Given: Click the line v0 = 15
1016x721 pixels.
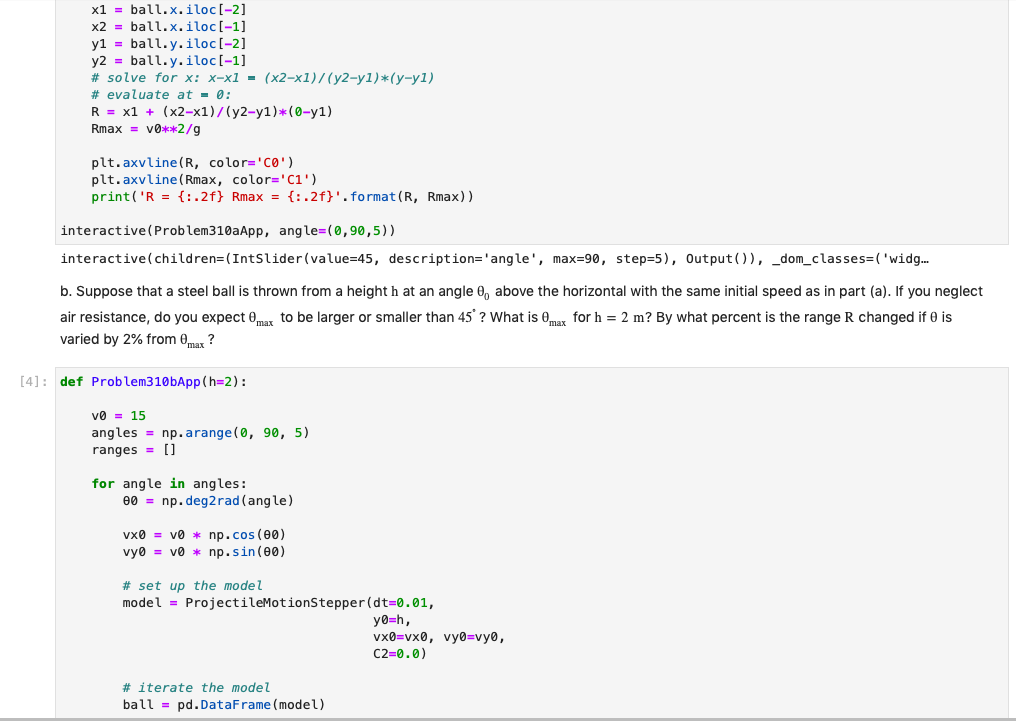Looking at the screenshot, I should click(x=132, y=415).
